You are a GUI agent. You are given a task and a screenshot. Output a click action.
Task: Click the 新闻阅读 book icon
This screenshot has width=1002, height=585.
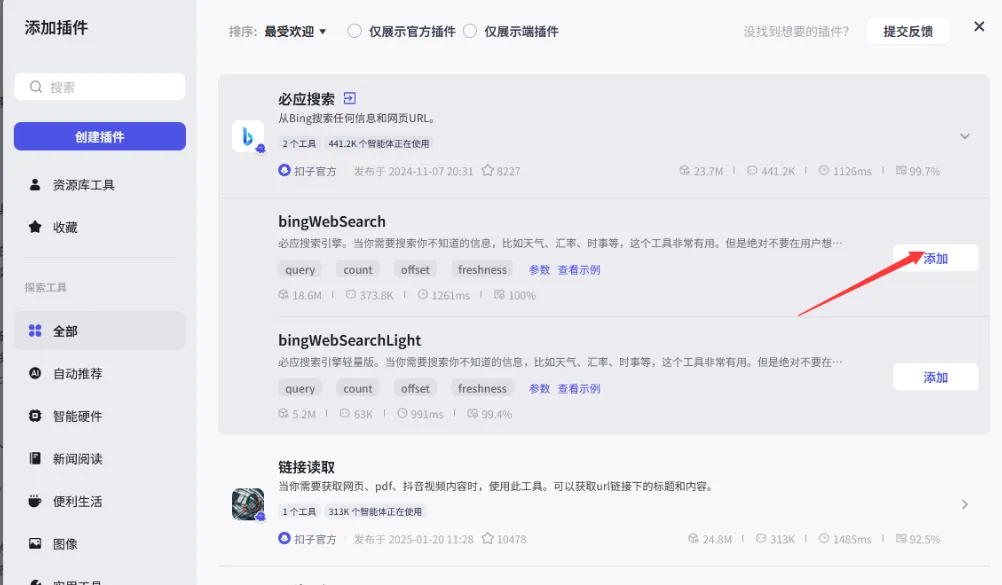point(35,458)
